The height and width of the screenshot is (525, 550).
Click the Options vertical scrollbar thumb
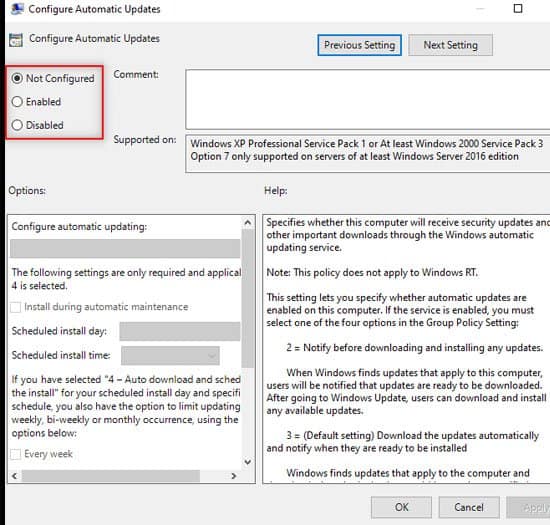click(248, 298)
